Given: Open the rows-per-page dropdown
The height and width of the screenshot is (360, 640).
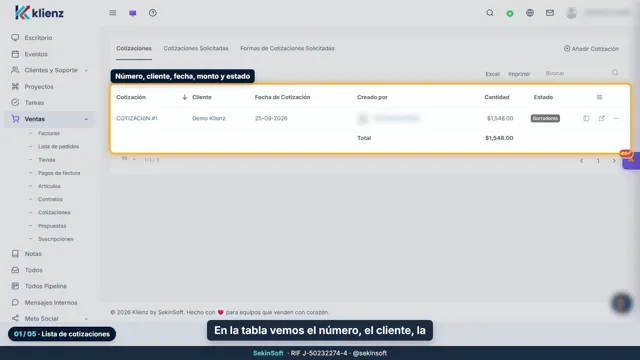Looking at the screenshot, I should [128, 159].
